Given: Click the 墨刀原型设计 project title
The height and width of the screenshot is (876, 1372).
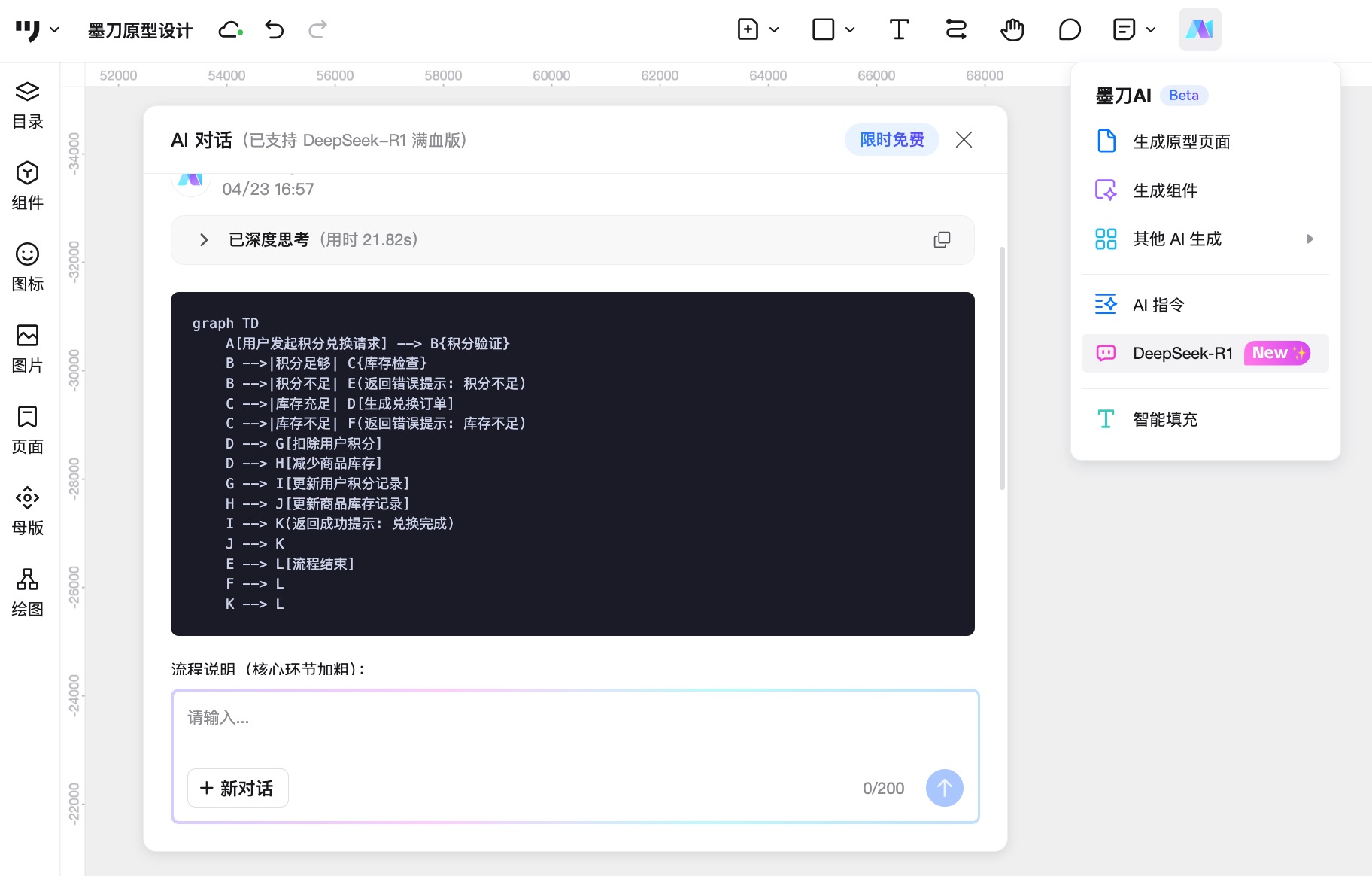Looking at the screenshot, I should [x=140, y=30].
